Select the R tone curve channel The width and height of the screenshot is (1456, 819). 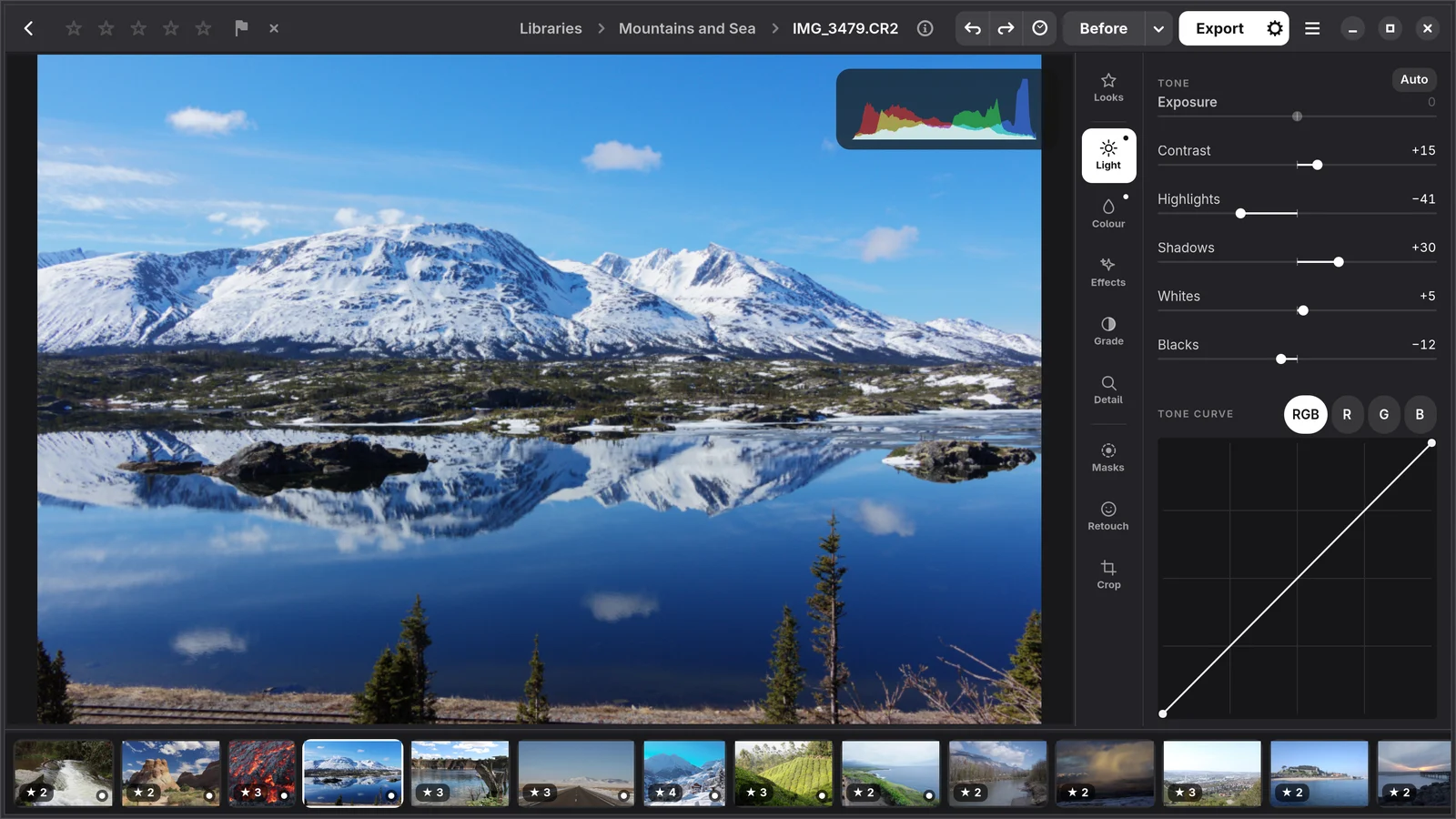(1347, 414)
